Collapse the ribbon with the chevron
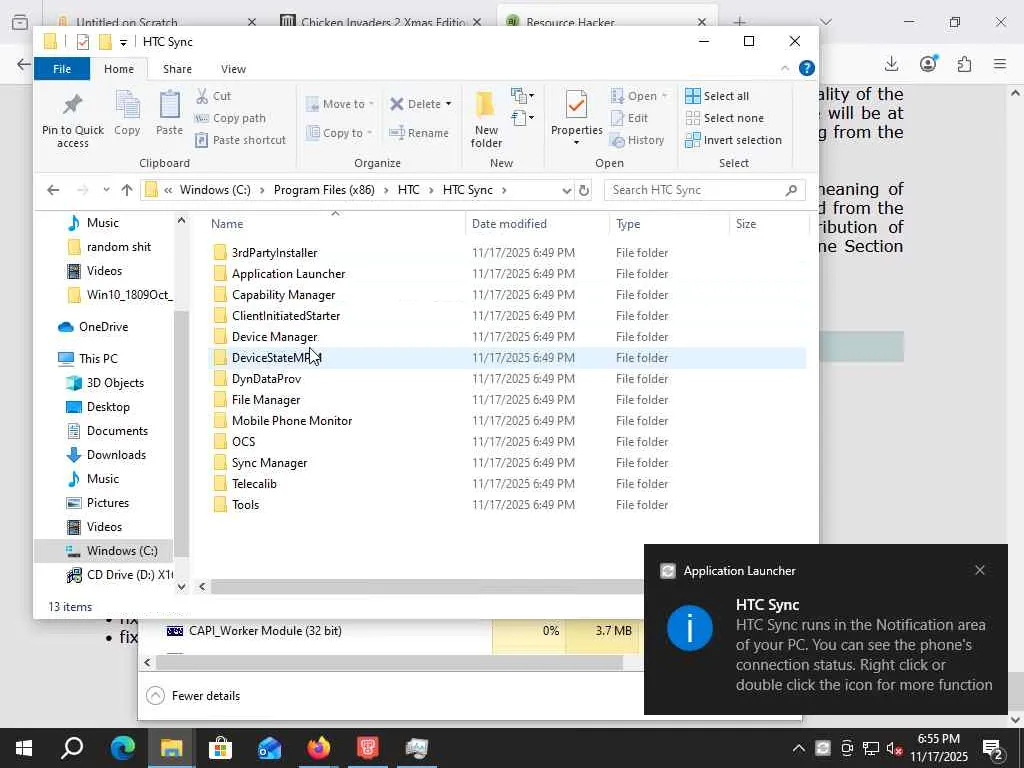Image resolution: width=1024 pixels, height=768 pixels. point(785,68)
